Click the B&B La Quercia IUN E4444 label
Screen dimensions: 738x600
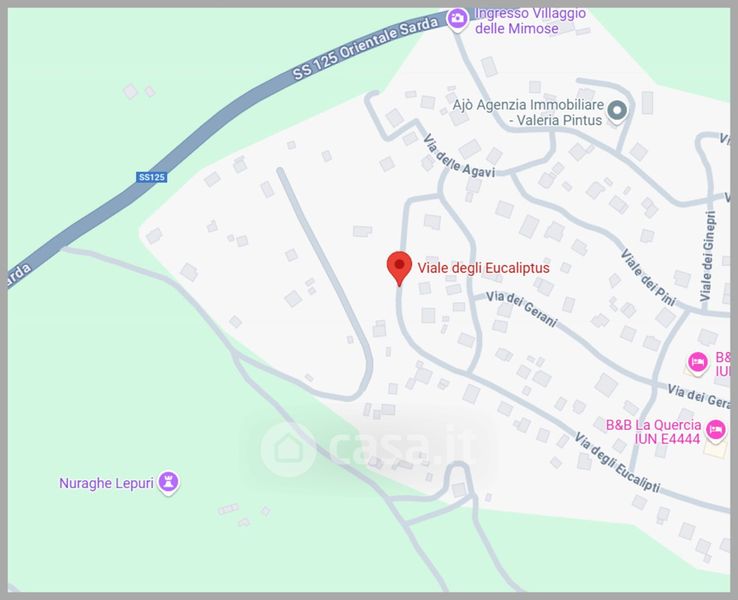(653, 432)
